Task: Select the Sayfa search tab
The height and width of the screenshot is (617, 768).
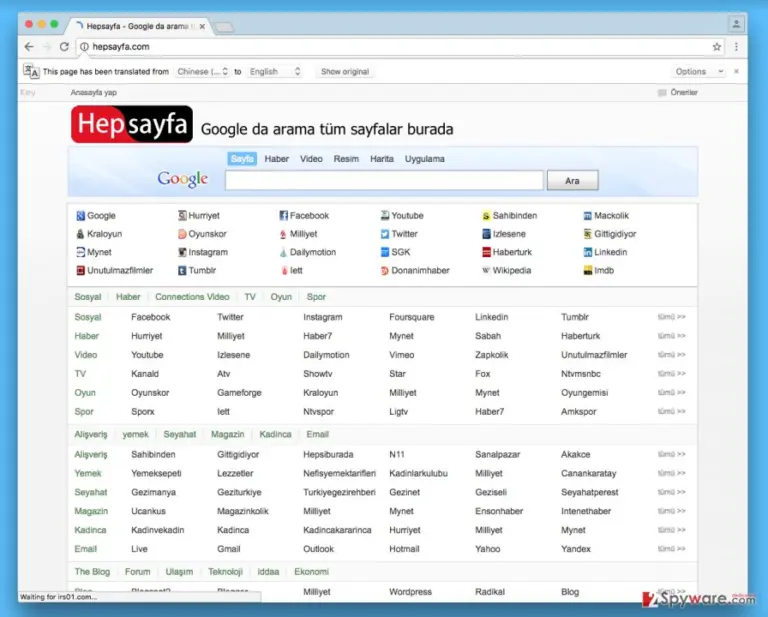Action: (242, 159)
